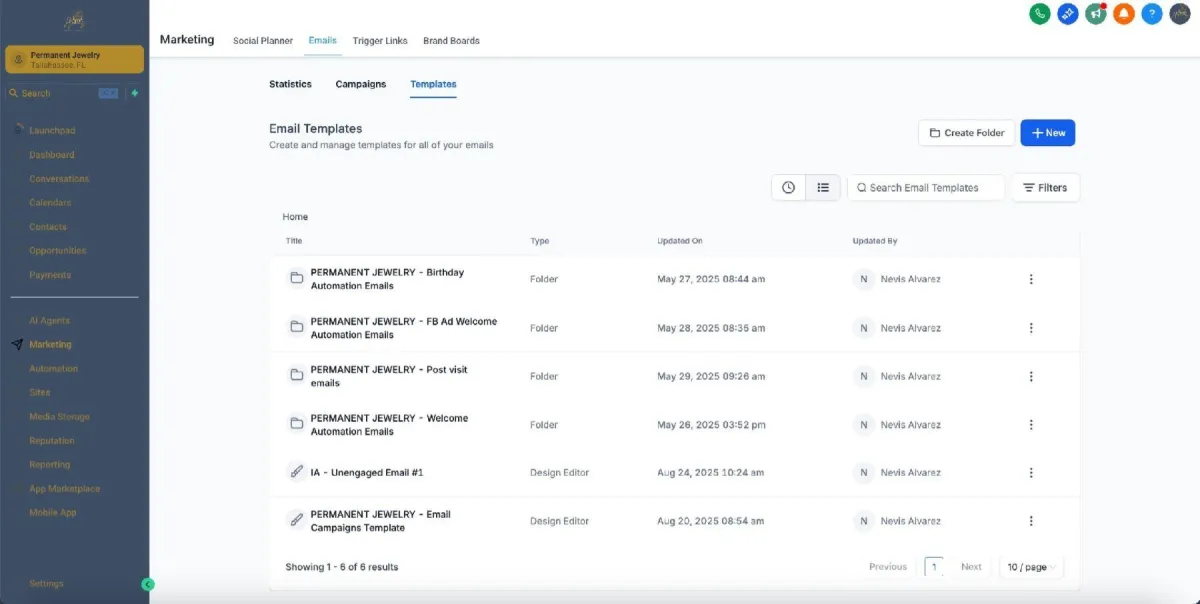Viewport: 1200px width, 604px height.
Task: Open Automation in sidebar
Action: [x=54, y=369]
